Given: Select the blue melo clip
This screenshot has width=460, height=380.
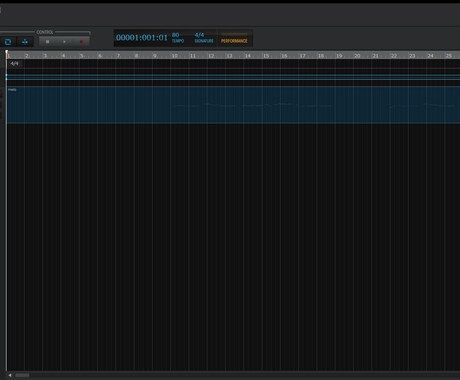Looking at the screenshot, I should (233, 105).
